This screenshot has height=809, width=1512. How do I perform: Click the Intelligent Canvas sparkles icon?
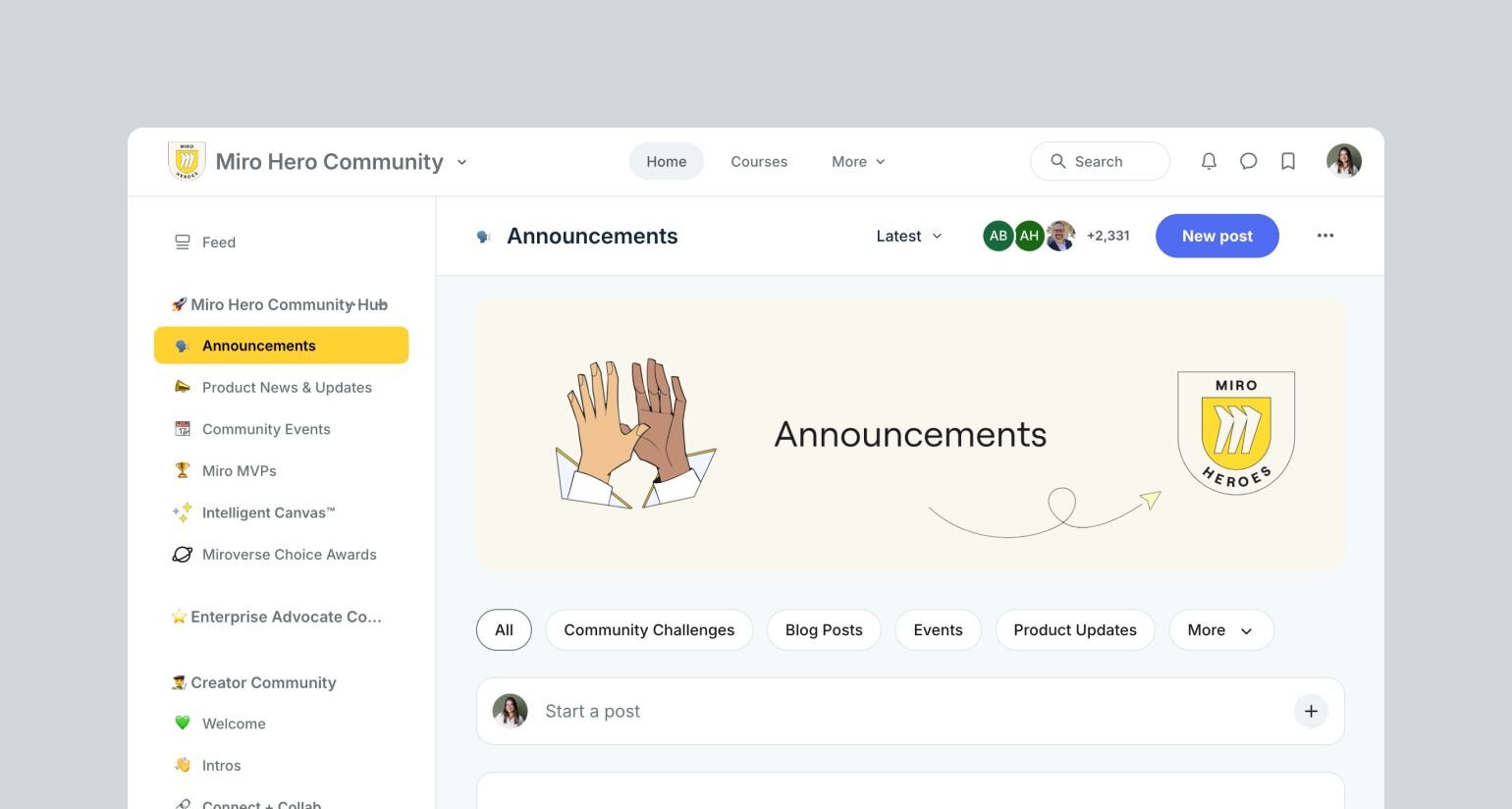coord(182,512)
